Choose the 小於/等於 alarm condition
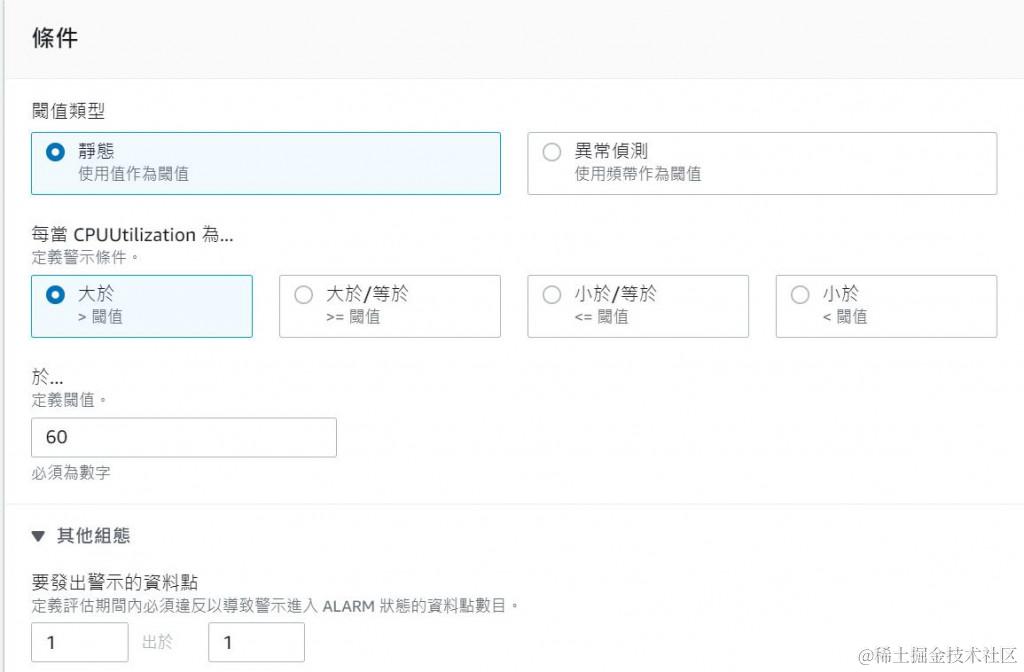Viewport: 1024px width, 672px height. [x=551, y=294]
